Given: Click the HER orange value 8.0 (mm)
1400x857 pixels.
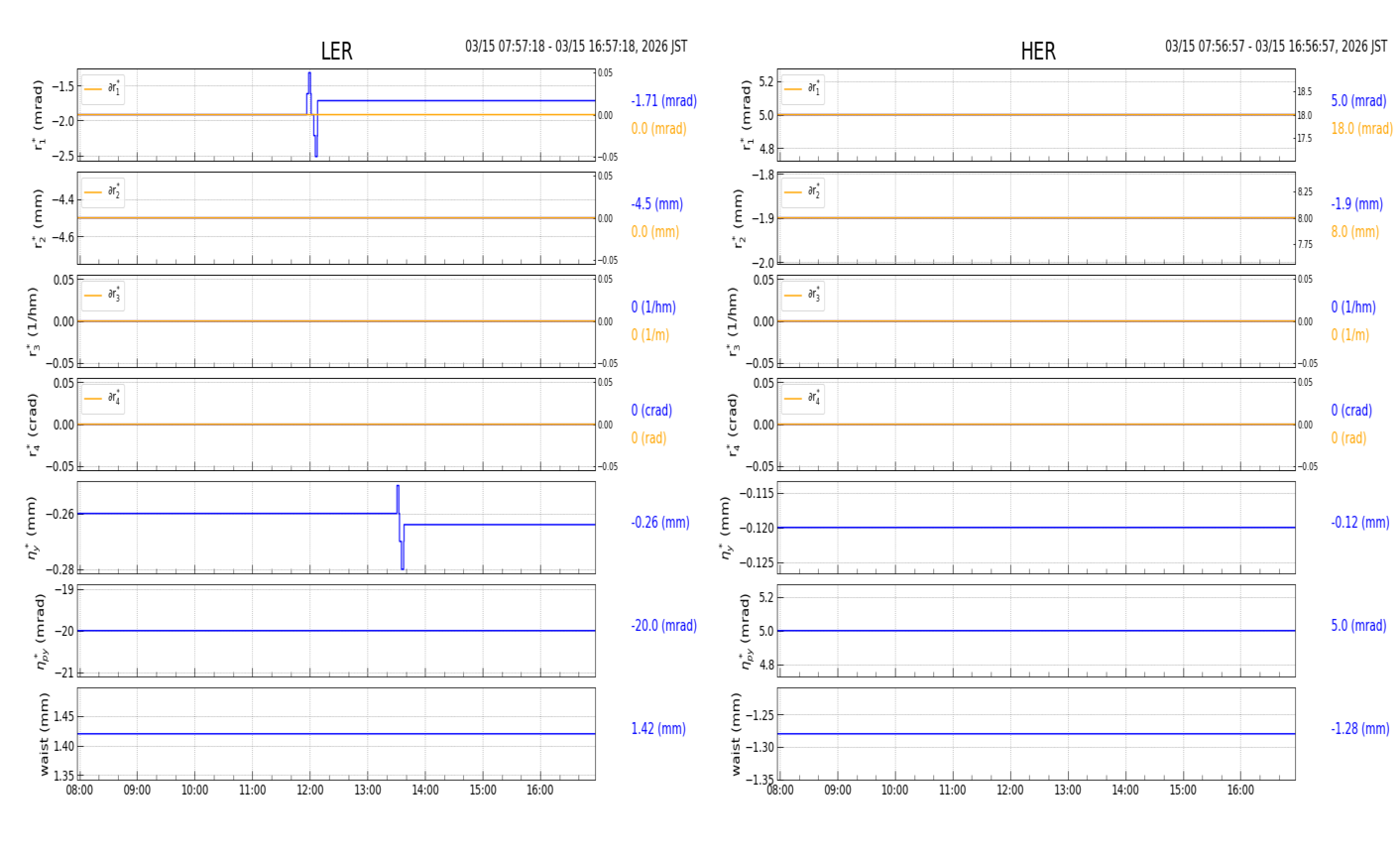Looking at the screenshot, I should [1354, 232].
